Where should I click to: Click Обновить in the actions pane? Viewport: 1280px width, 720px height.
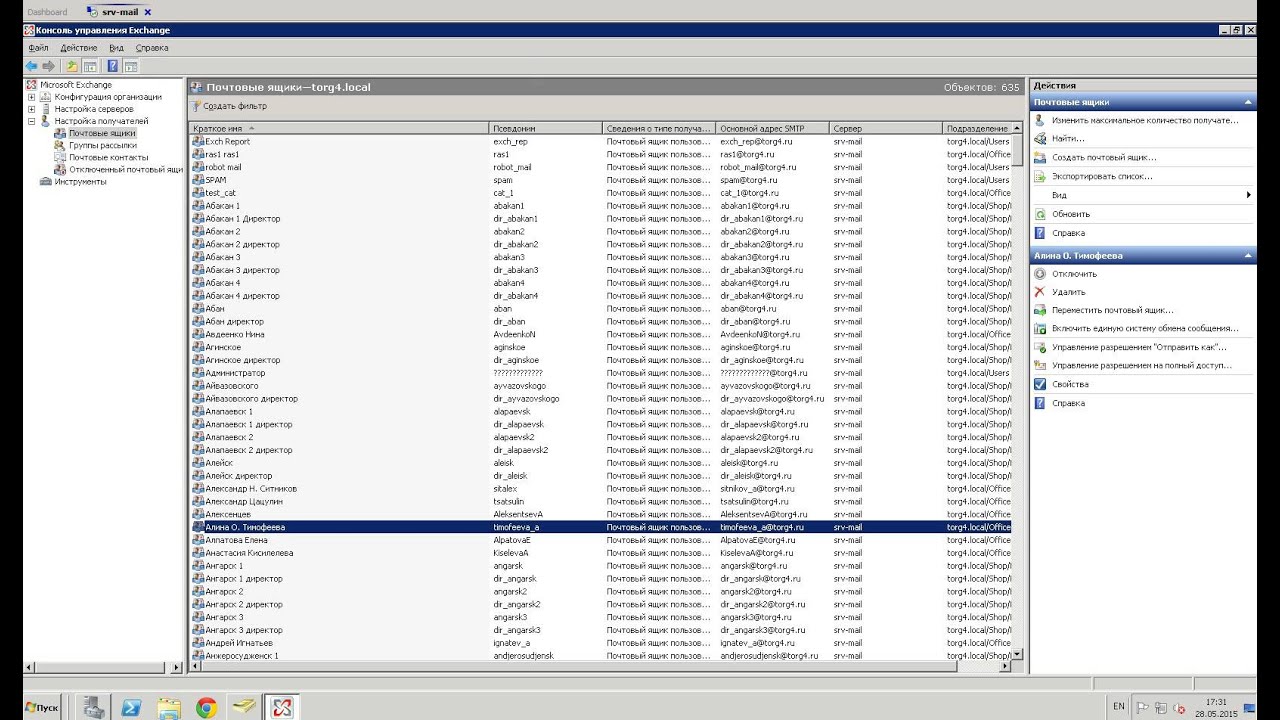tap(1071, 214)
